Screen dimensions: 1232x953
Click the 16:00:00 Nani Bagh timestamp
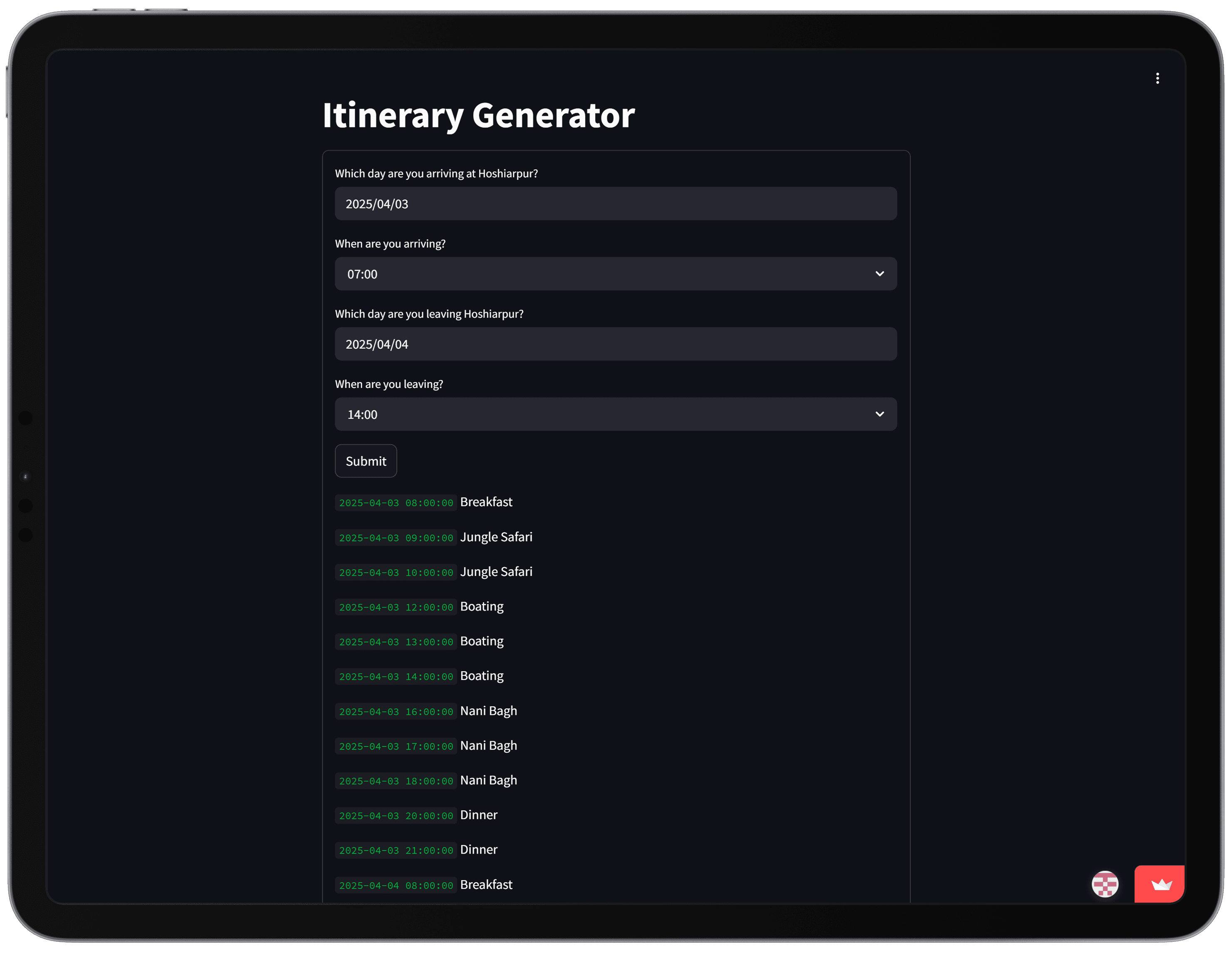[x=395, y=712]
